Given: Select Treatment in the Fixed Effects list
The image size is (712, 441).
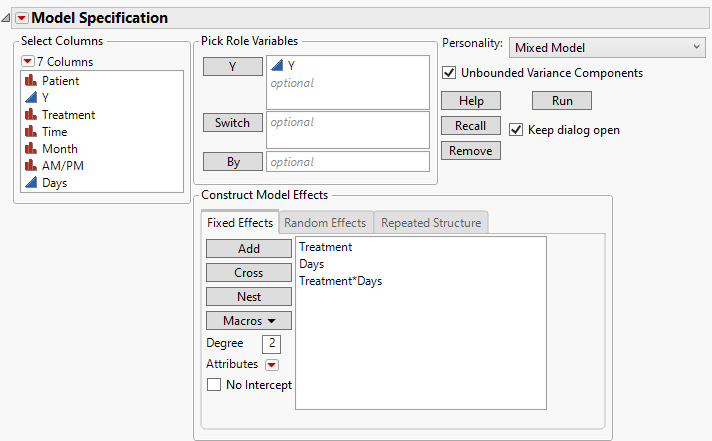Looking at the screenshot, I should click(326, 247).
